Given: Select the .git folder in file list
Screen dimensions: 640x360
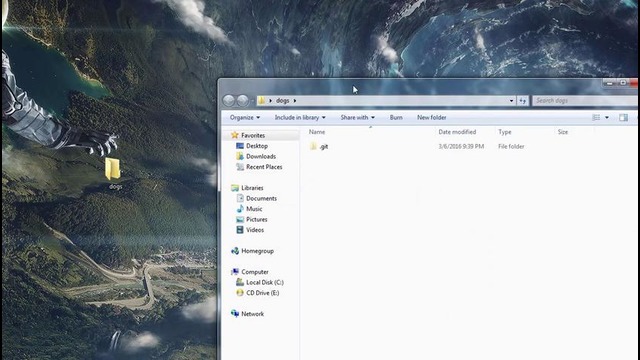Looking at the screenshot, I should [324, 147].
